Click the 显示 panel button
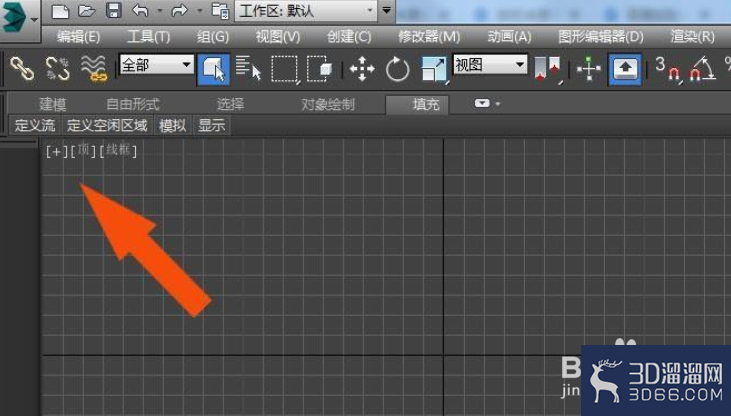The height and width of the screenshot is (416, 731). click(212, 125)
